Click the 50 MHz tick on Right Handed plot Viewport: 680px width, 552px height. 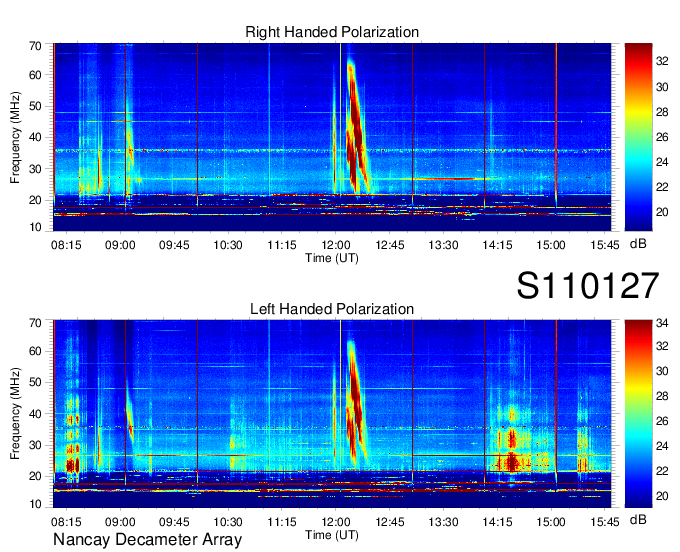(35, 106)
